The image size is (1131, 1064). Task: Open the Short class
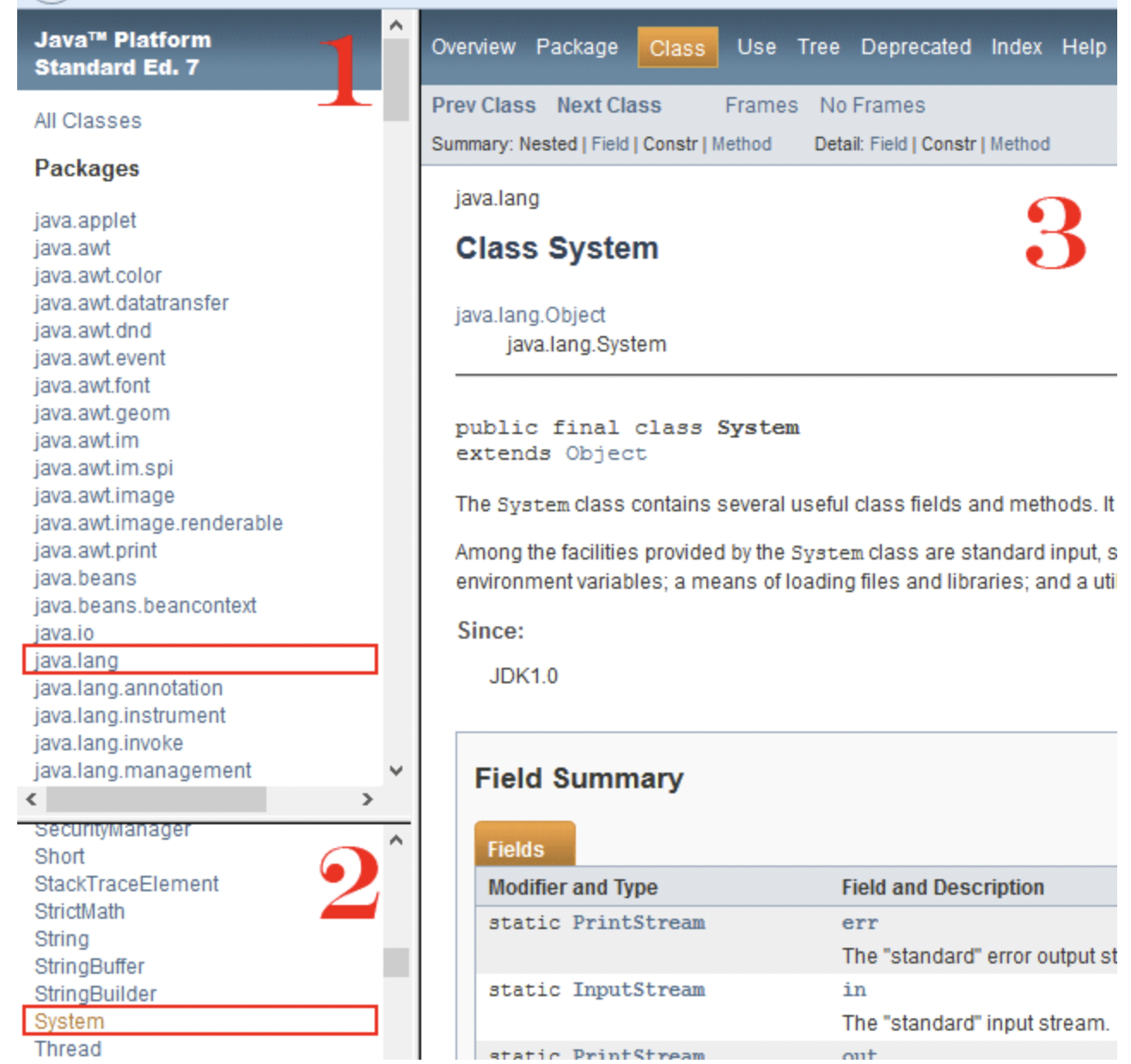pyautogui.click(x=59, y=857)
